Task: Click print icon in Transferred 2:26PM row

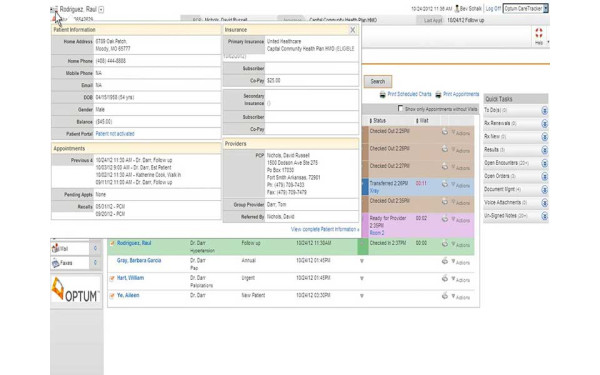Action: pos(445,184)
